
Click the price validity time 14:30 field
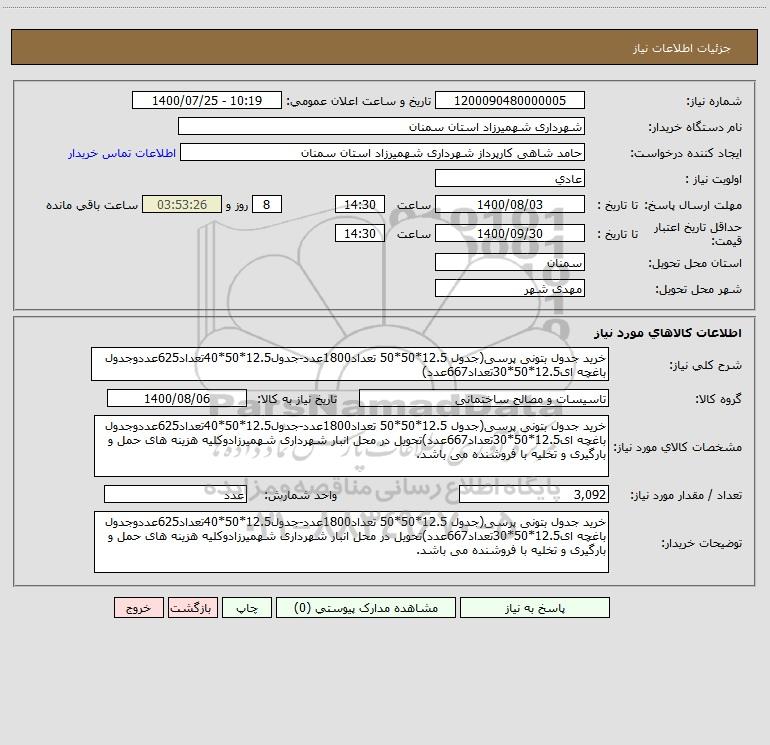point(359,233)
